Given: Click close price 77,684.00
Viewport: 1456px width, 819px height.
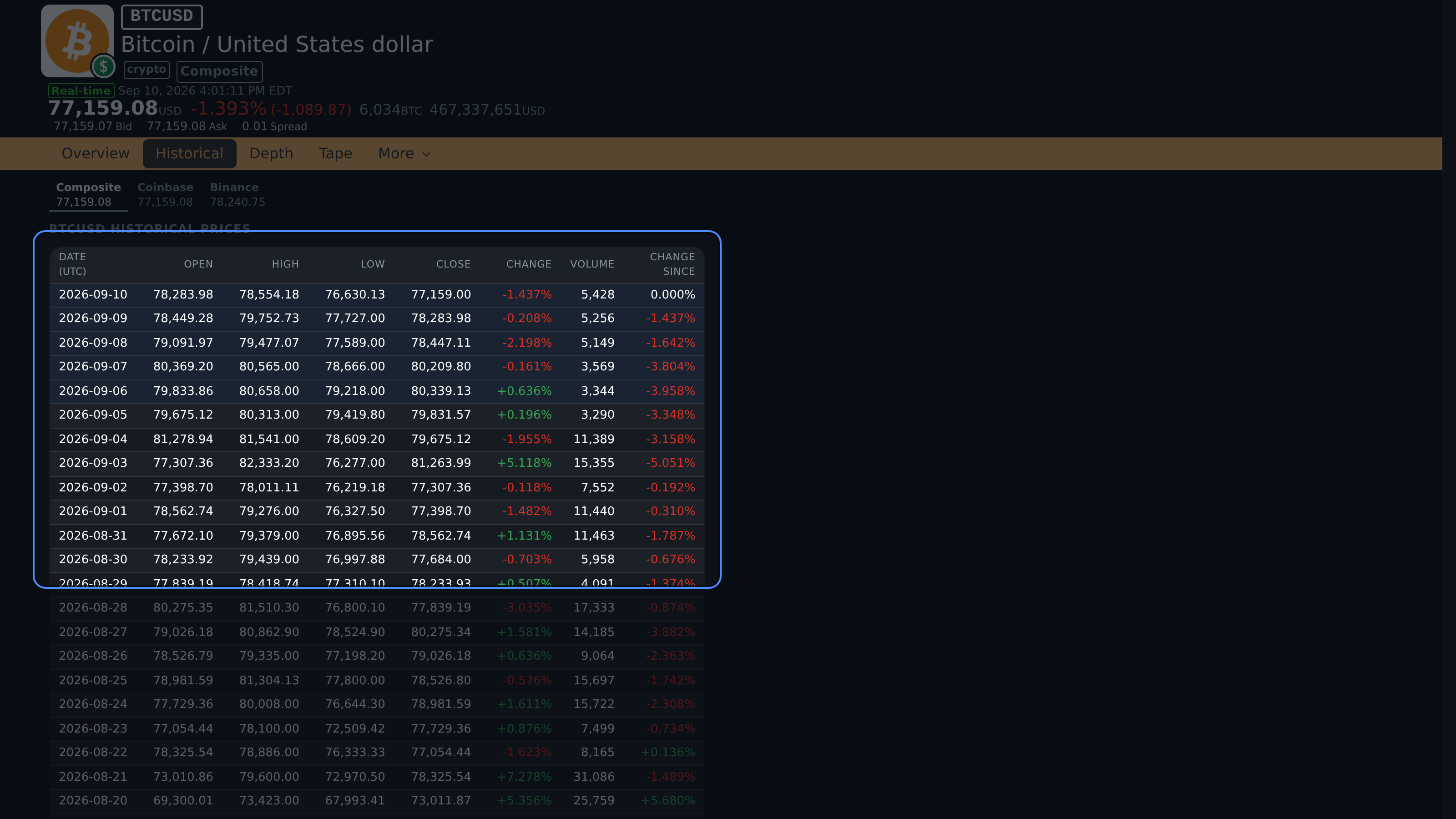Looking at the screenshot, I should 441,560.
